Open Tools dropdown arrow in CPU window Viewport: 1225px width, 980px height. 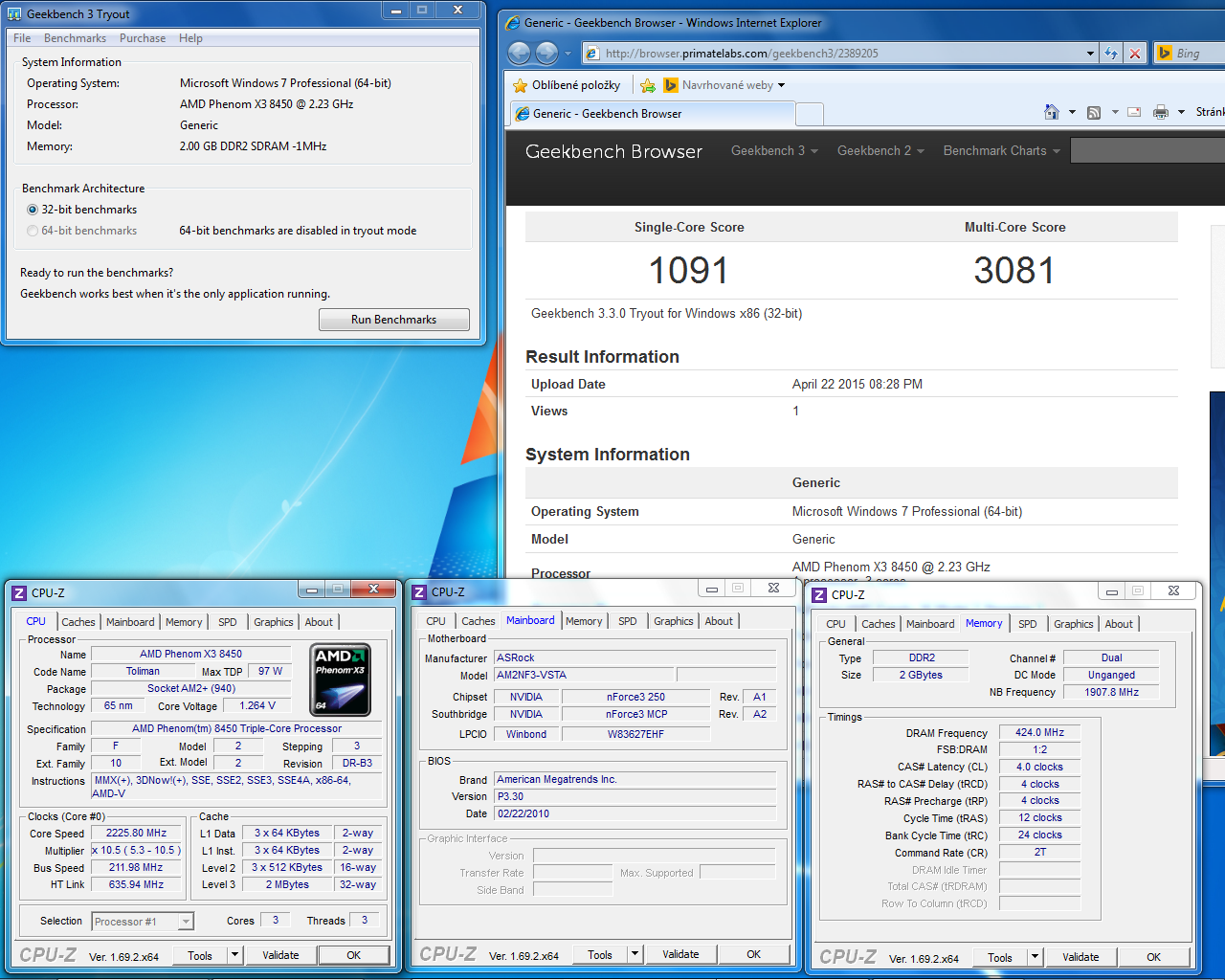(234, 954)
